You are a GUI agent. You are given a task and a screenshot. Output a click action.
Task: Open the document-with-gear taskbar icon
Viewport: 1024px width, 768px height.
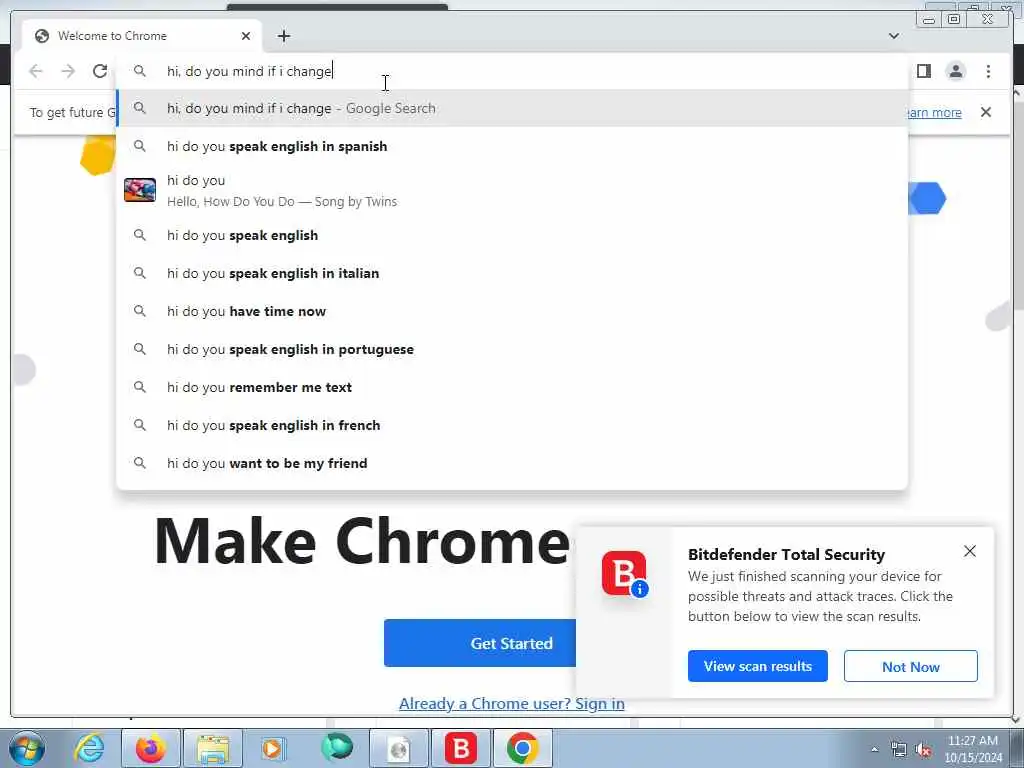tap(398, 748)
